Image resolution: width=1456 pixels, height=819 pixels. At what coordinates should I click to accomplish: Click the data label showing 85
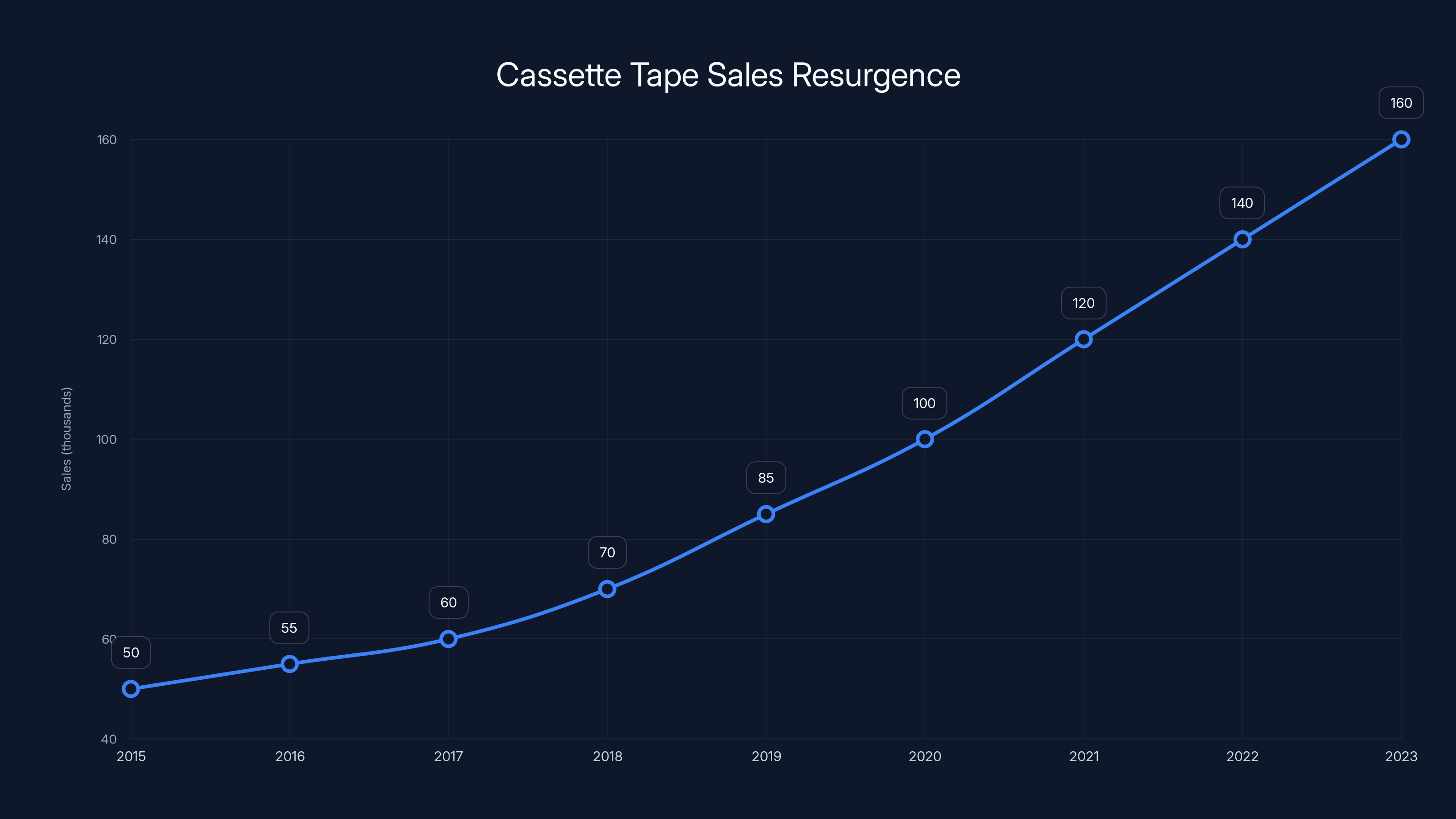click(x=766, y=478)
